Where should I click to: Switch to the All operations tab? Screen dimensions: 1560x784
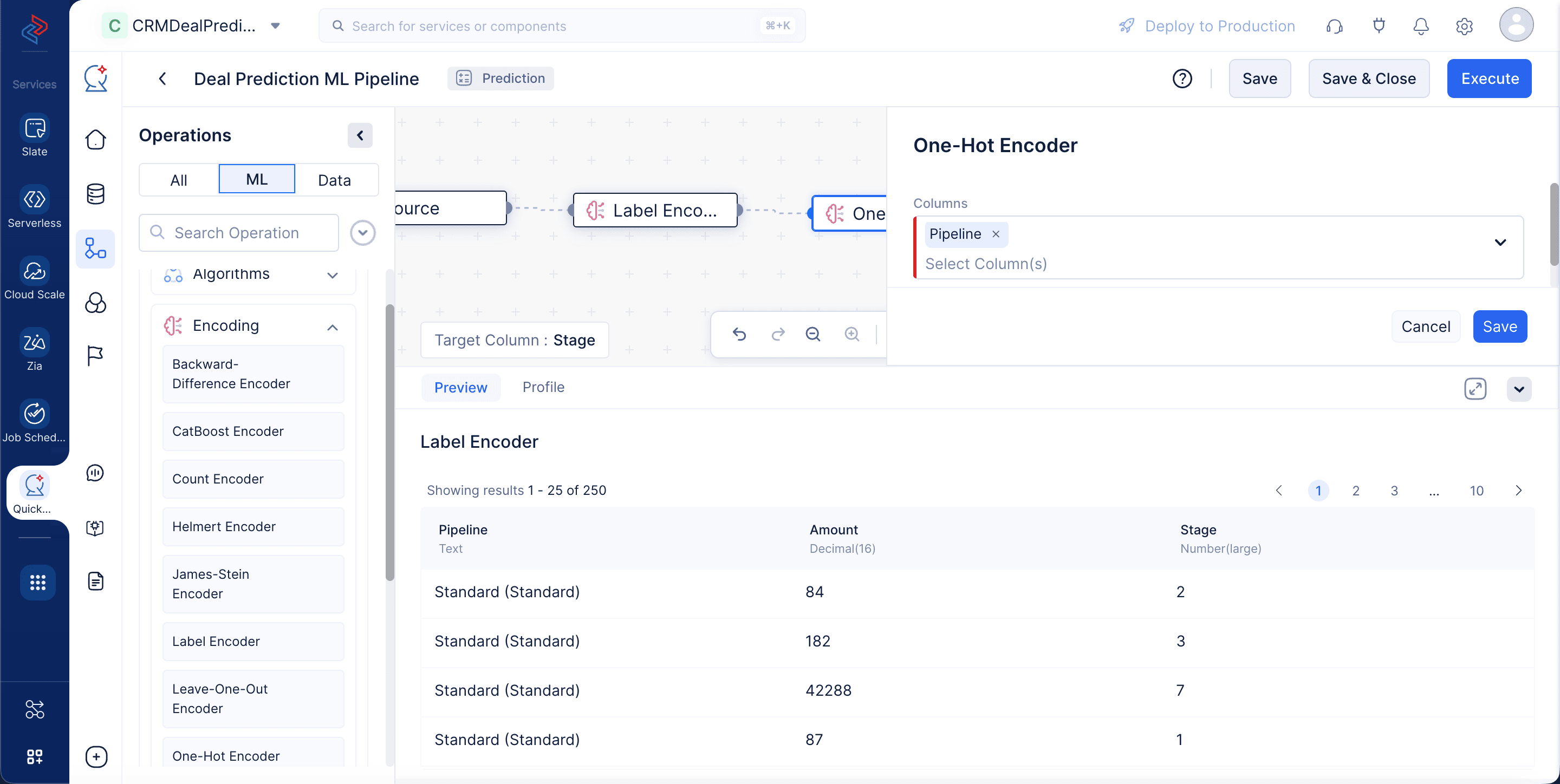point(179,180)
